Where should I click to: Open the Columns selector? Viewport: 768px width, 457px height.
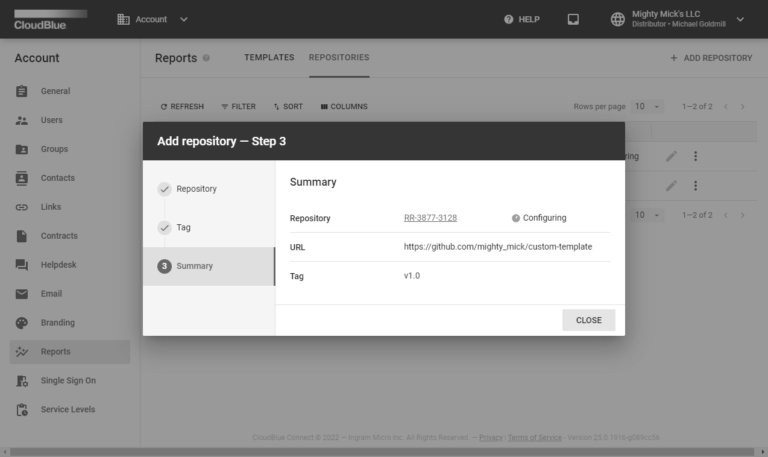[x=344, y=106]
